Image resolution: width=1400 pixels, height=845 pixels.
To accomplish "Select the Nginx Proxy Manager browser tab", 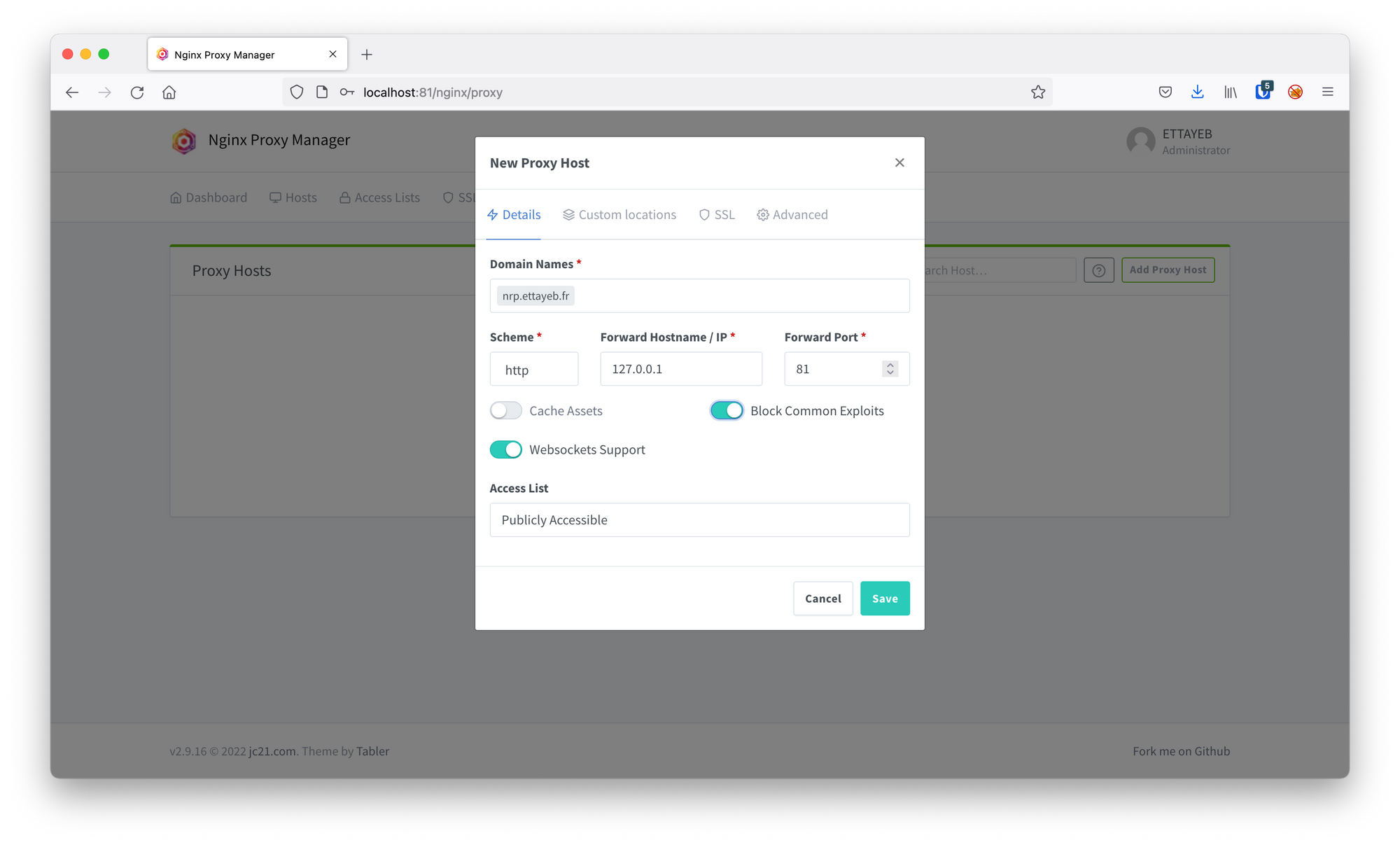I will (247, 55).
